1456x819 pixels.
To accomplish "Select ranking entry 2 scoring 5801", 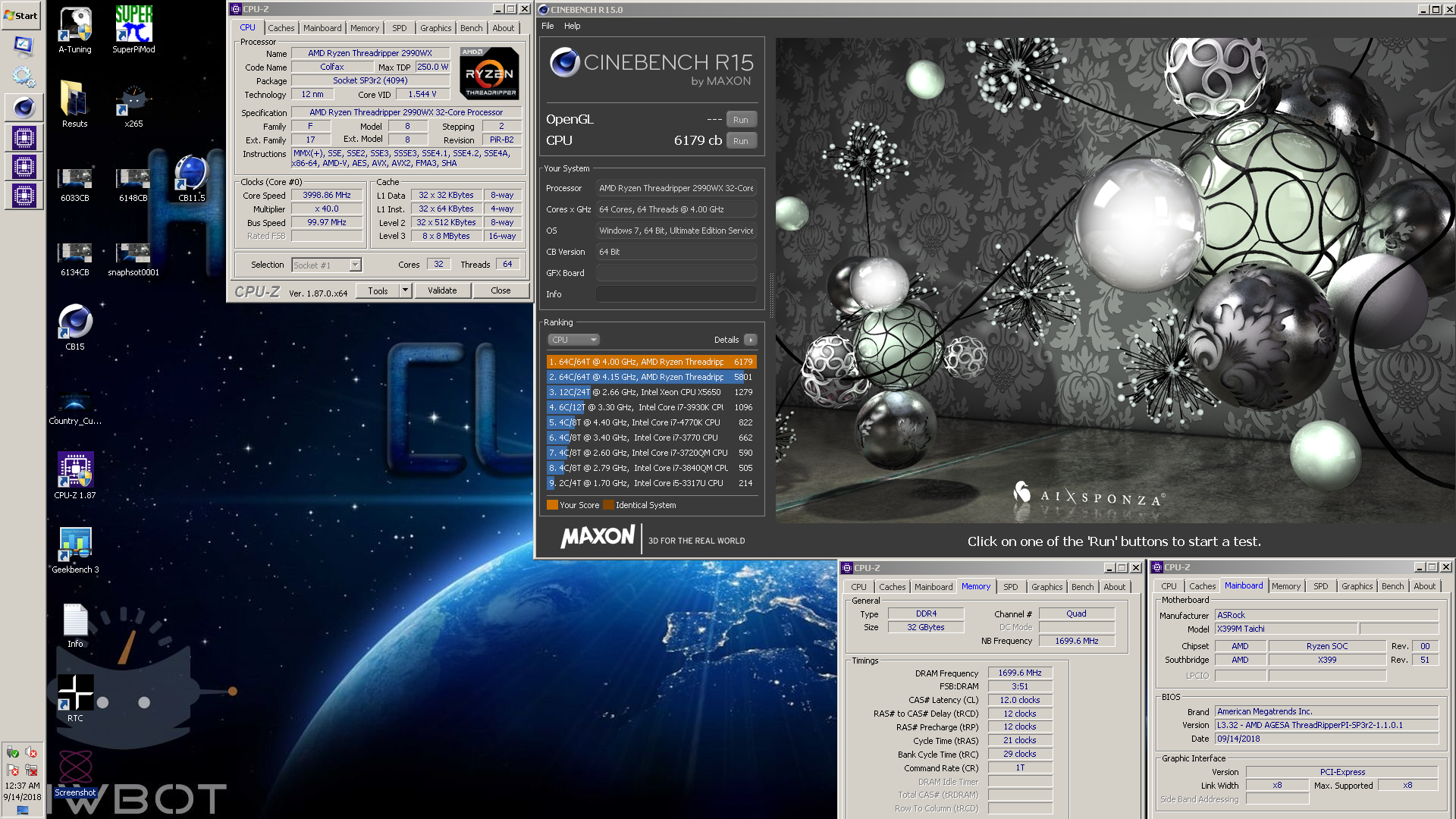I will click(x=651, y=377).
